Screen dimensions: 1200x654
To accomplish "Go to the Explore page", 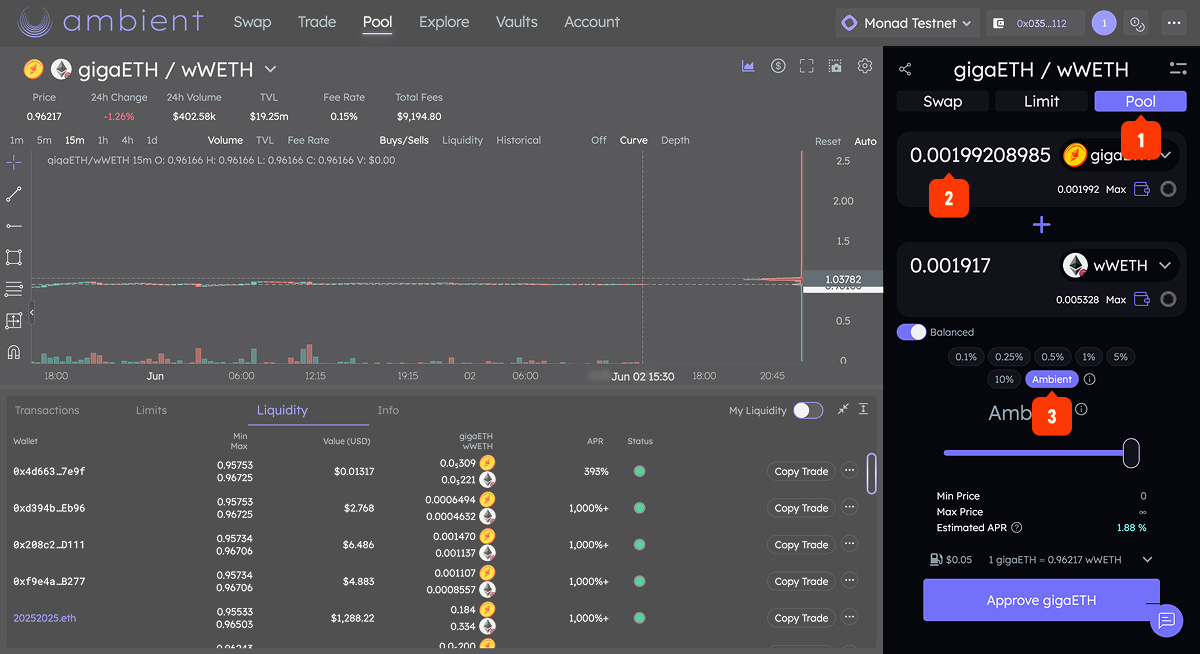I will (444, 22).
